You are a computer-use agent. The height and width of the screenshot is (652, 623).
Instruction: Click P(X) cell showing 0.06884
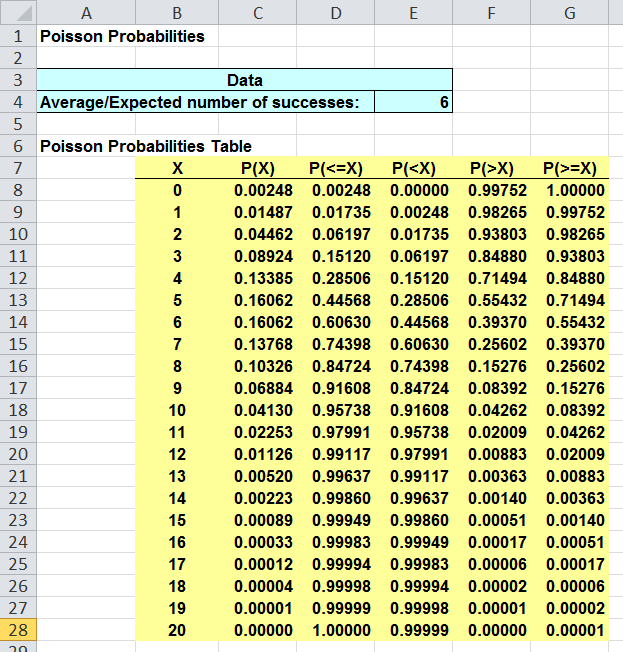257,388
